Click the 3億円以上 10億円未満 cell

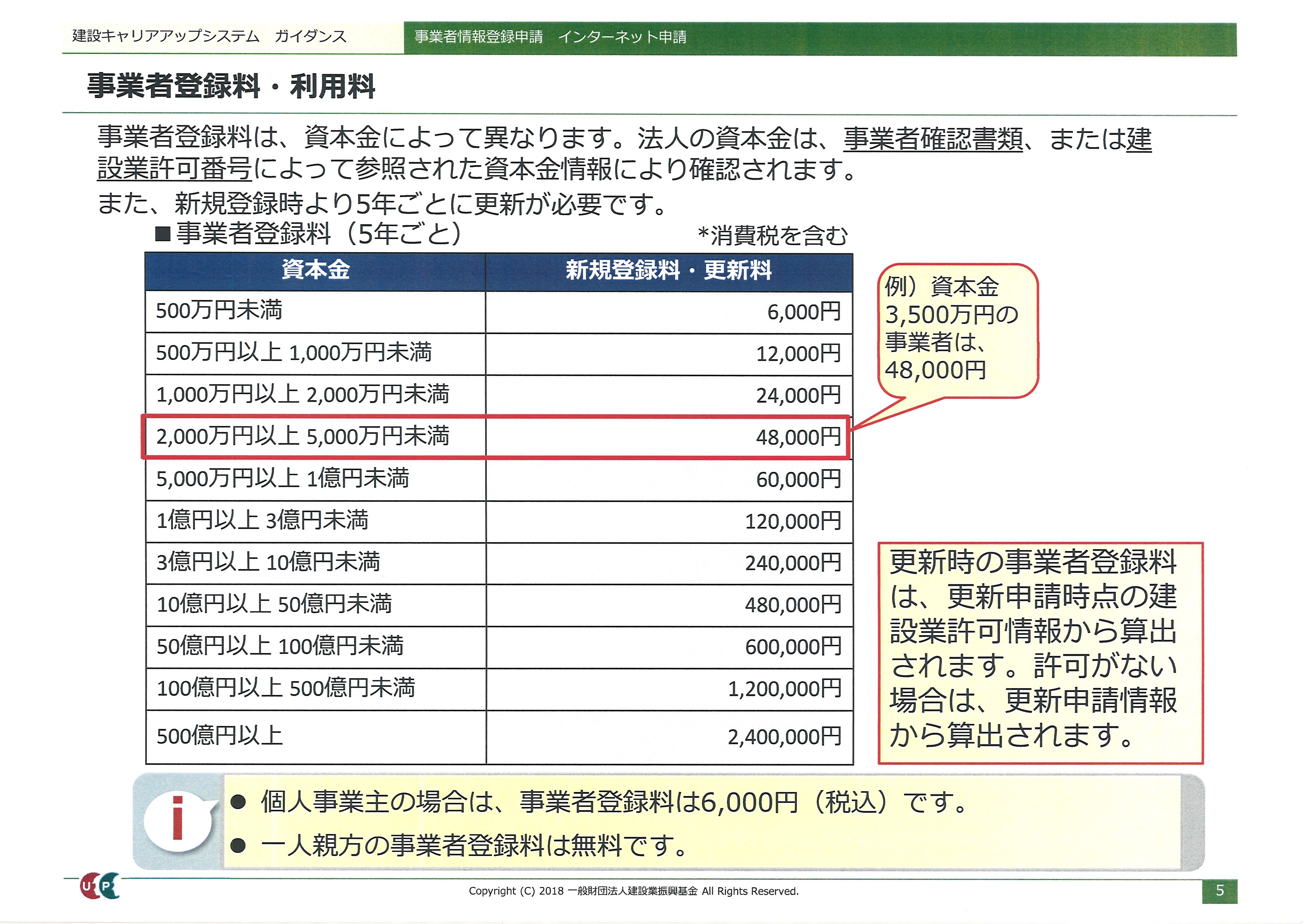(315, 563)
